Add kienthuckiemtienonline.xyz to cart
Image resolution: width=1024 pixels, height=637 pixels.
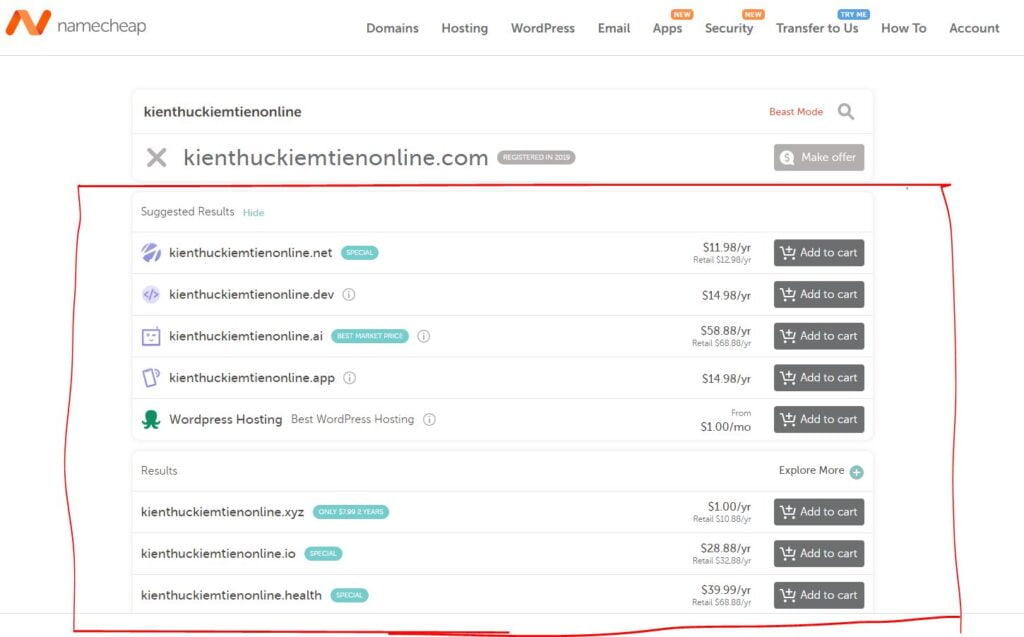[x=819, y=512]
